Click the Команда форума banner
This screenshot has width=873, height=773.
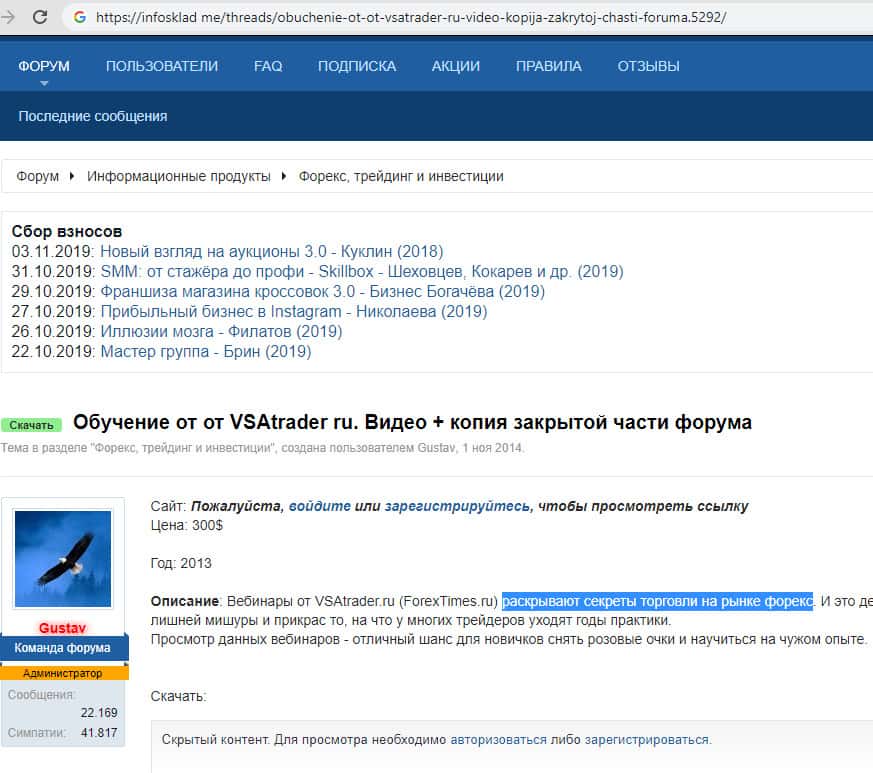pos(64,648)
